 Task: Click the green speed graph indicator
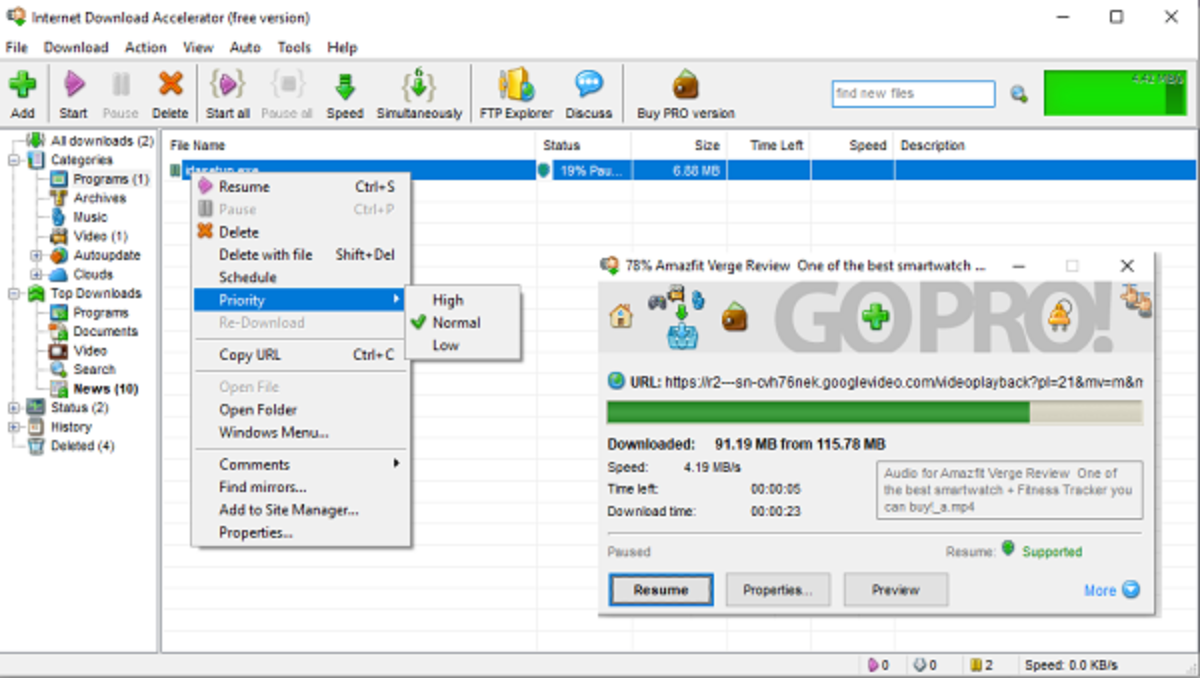point(1114,93)
